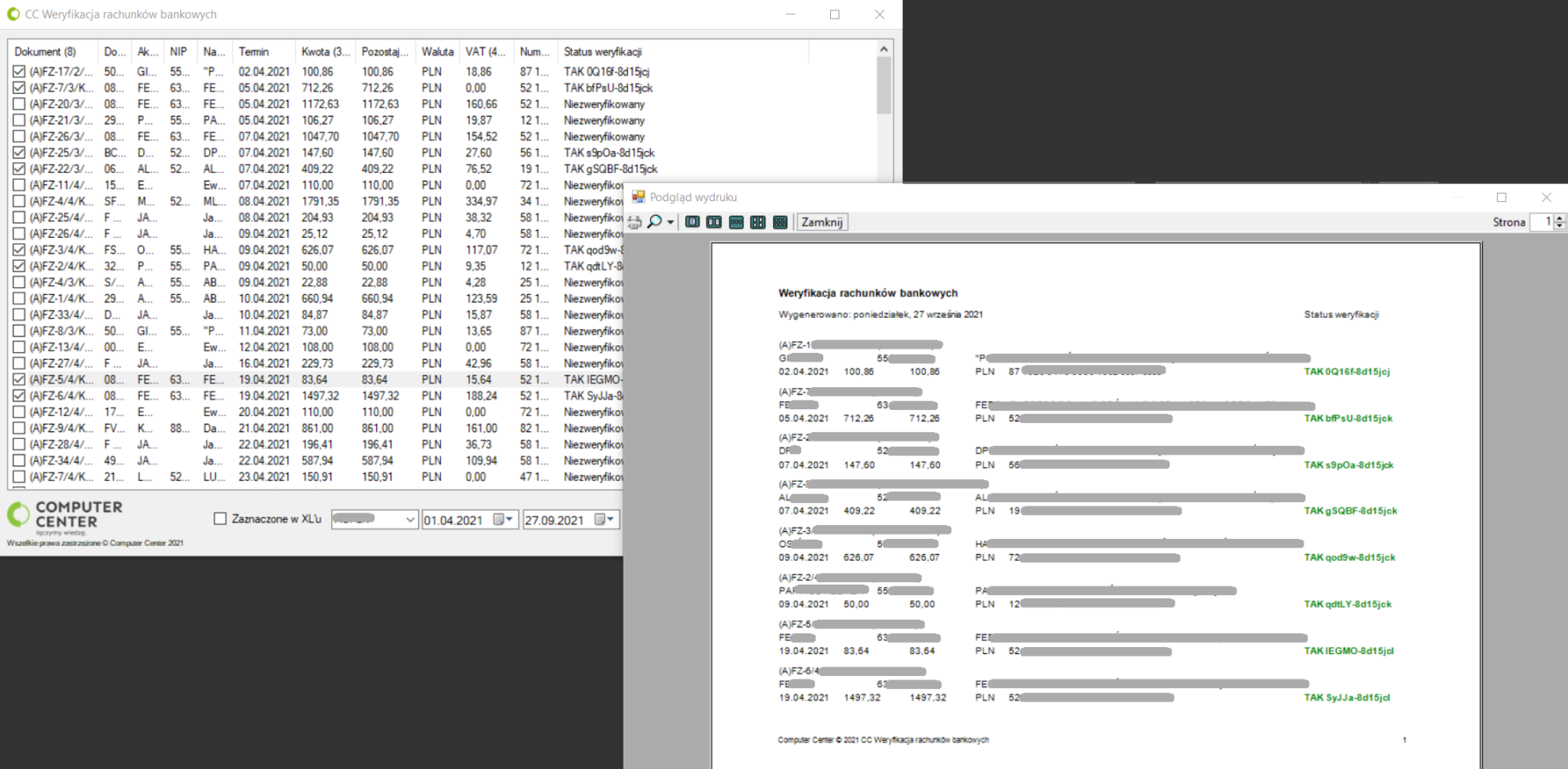1568x769 pixels.
Task: Click the Podgląd wydruku window icon
Action: click(638, 197)
